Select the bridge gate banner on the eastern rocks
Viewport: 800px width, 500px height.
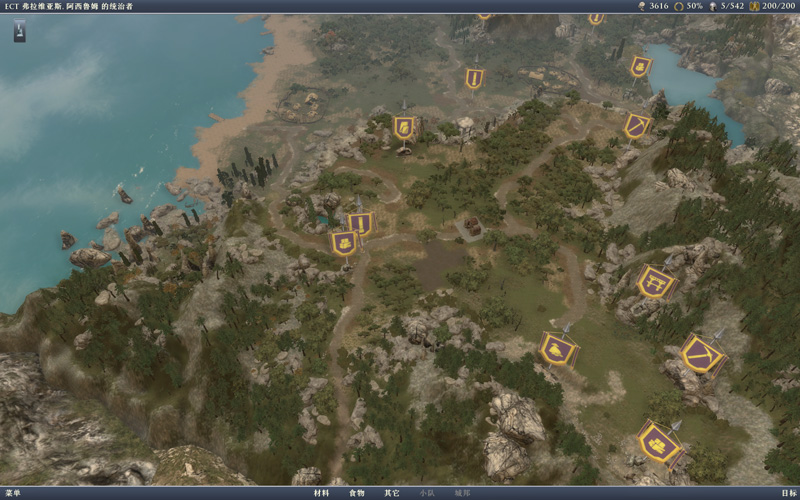656,281
